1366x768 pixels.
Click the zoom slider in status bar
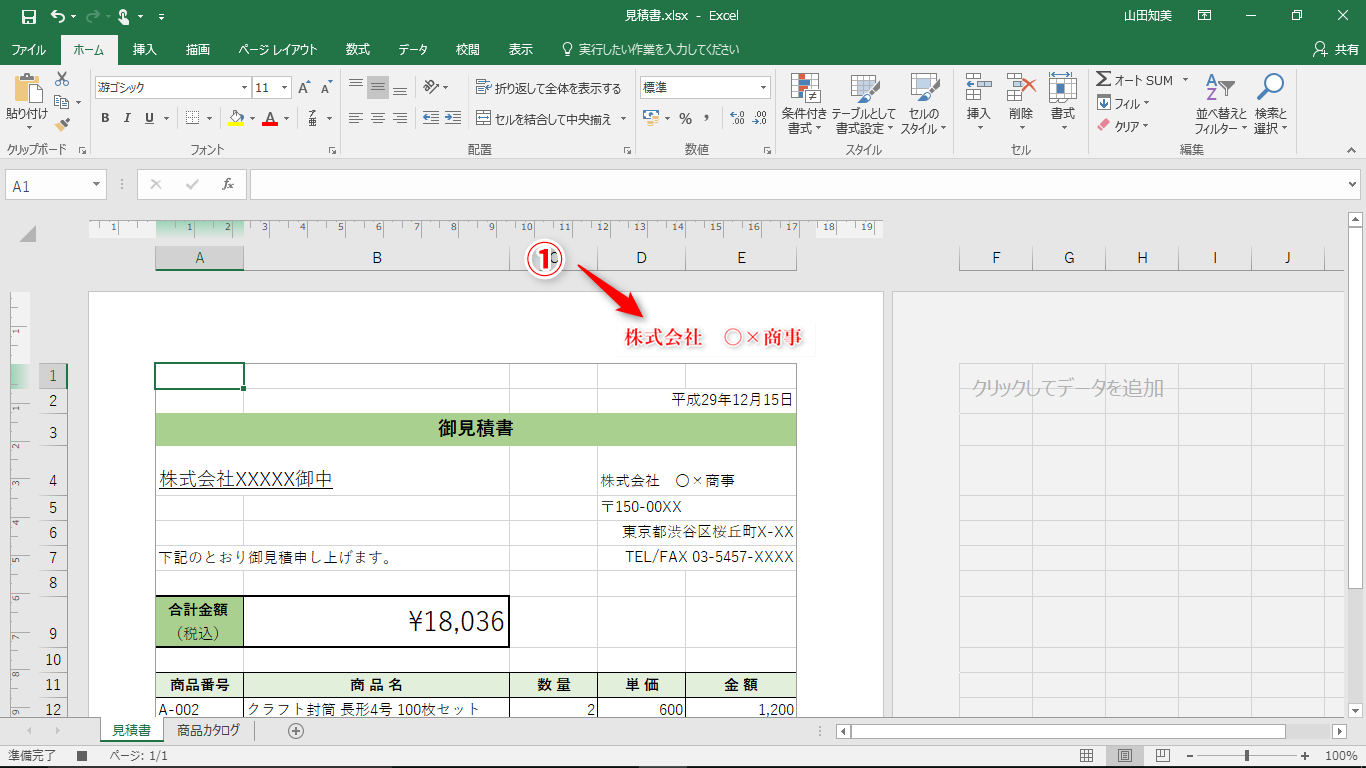pyautogui.click(x=1246, y=756)
